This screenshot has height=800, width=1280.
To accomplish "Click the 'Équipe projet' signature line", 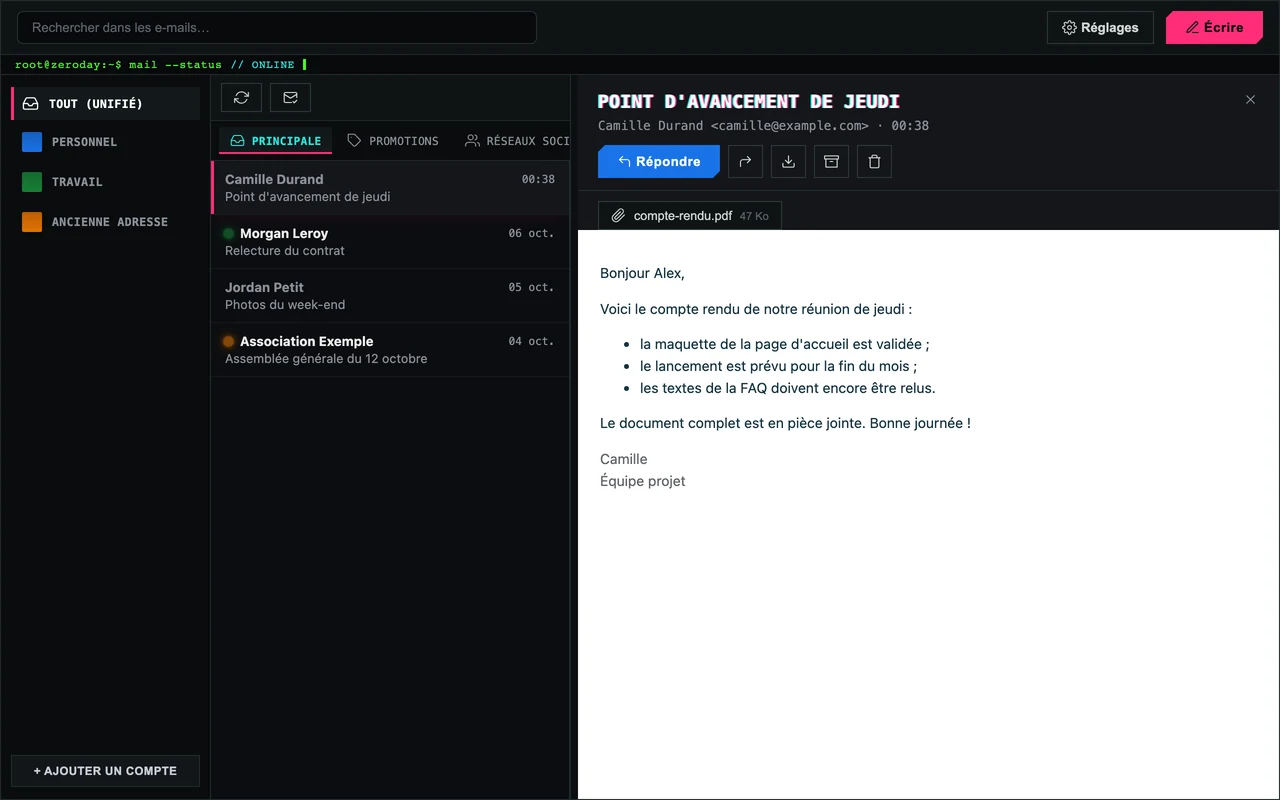I will point(642,481).
